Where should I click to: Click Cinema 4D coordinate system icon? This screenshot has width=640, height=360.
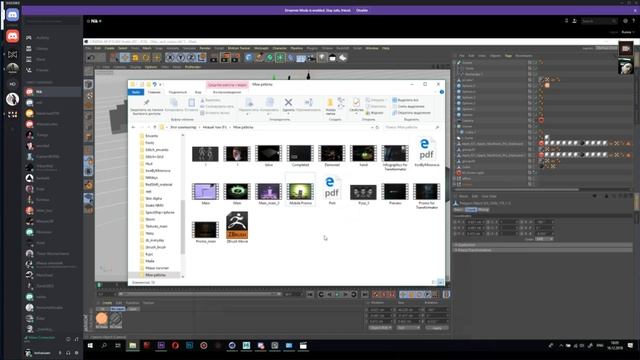[x=202, y=58]
